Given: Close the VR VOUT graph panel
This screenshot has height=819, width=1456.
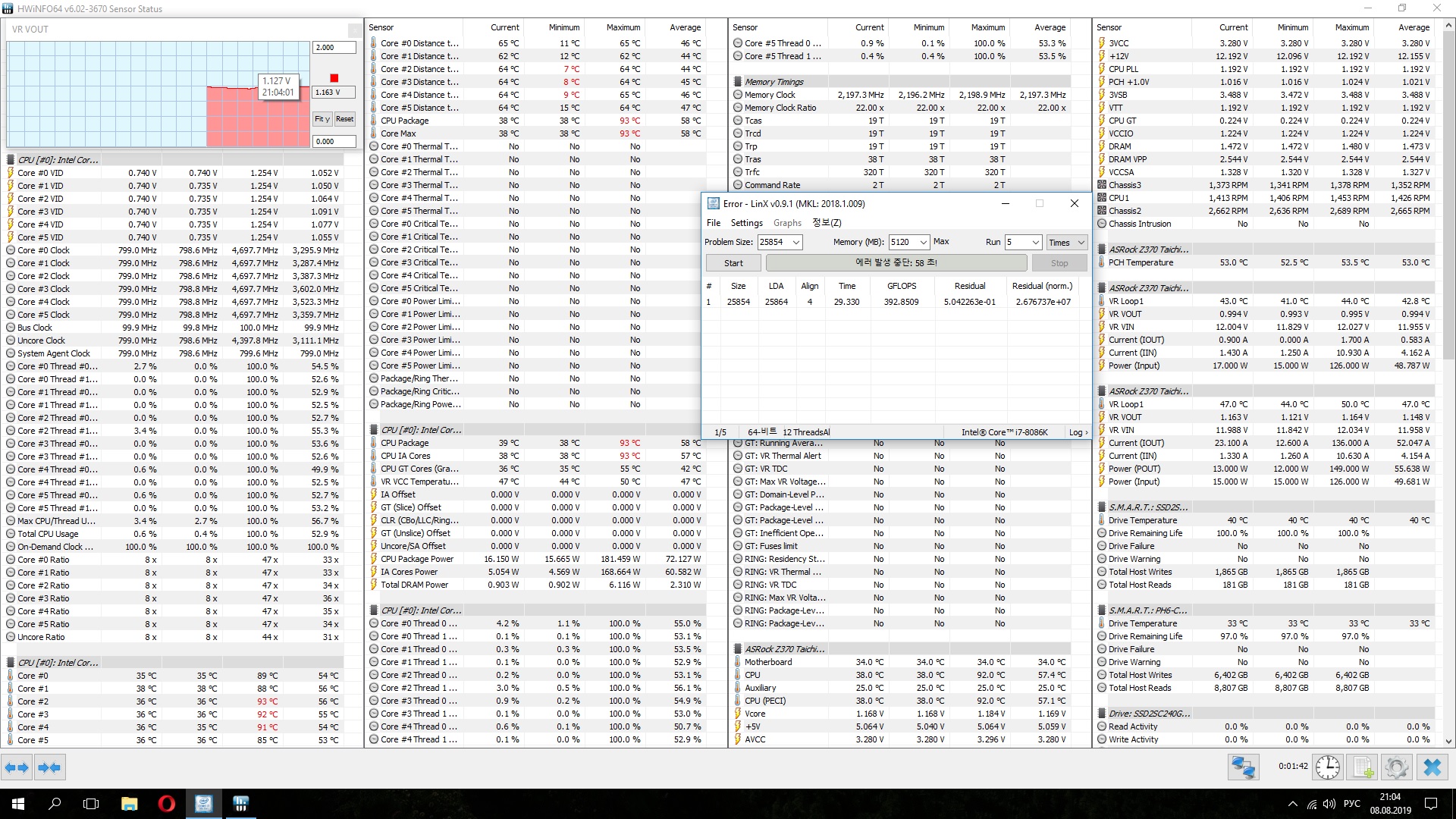Looking at the screenshot, I should 354,30.
